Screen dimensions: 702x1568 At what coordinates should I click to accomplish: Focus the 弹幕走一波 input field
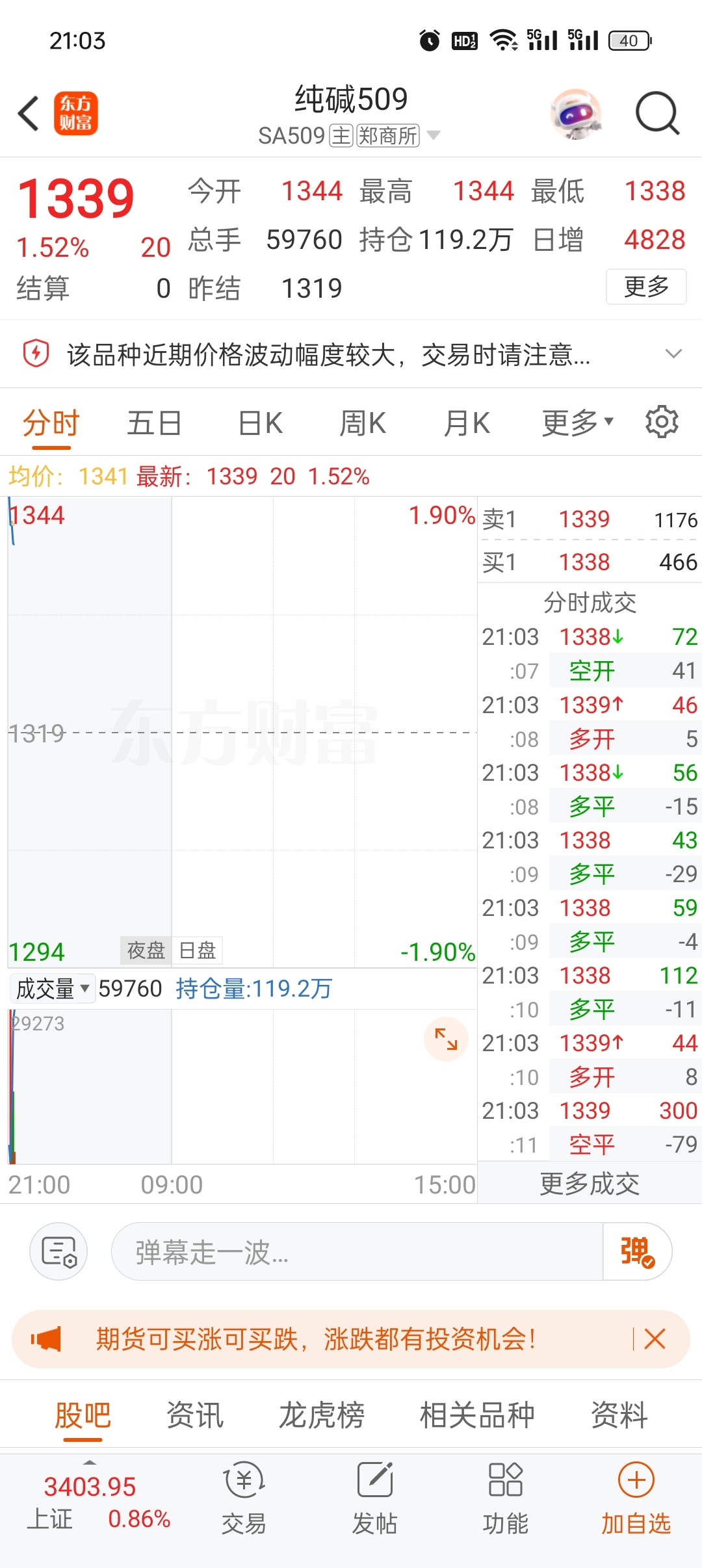(357, 1251)
